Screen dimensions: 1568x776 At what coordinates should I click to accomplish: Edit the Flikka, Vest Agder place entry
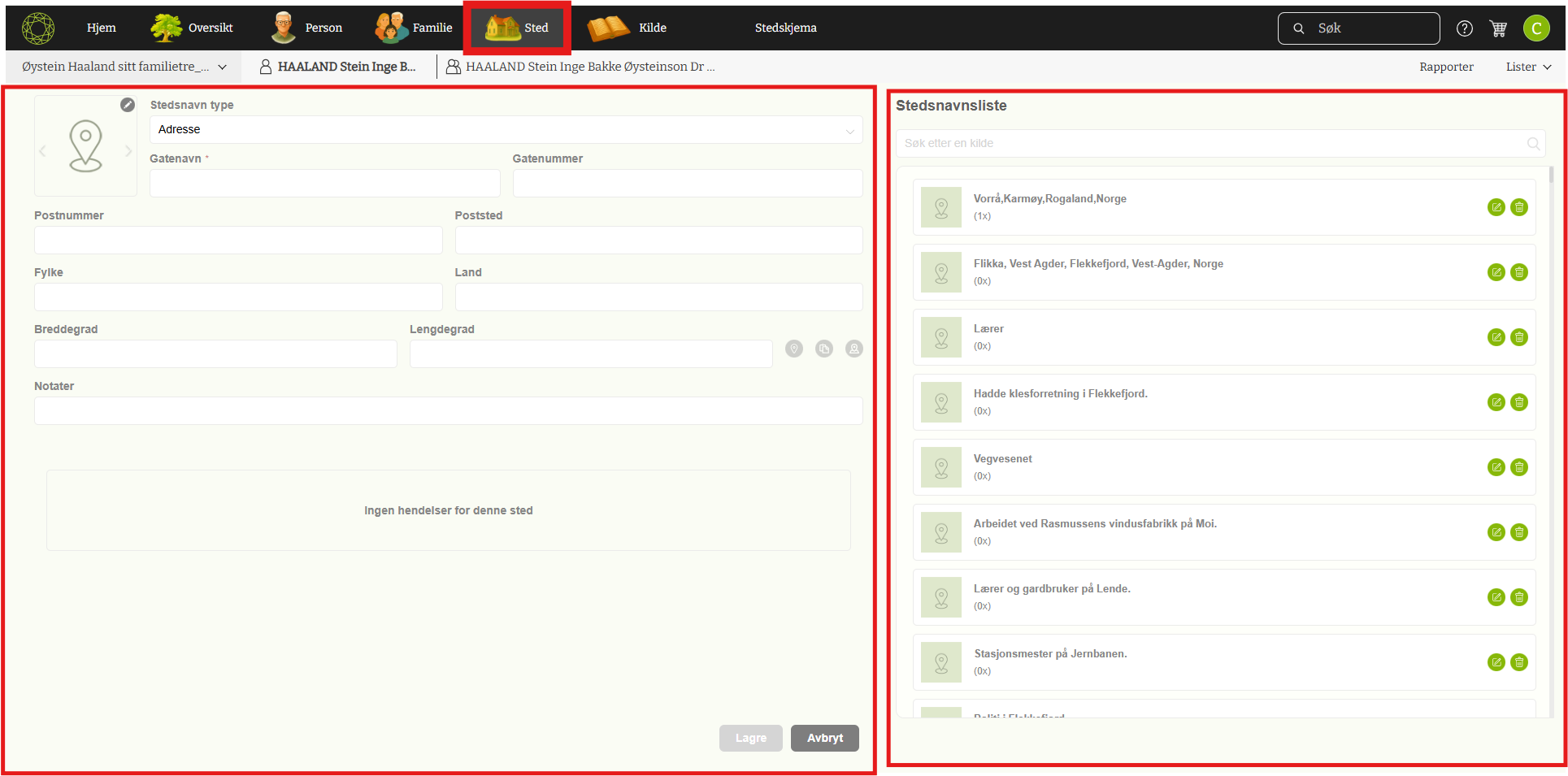(x=1496, y=272)
